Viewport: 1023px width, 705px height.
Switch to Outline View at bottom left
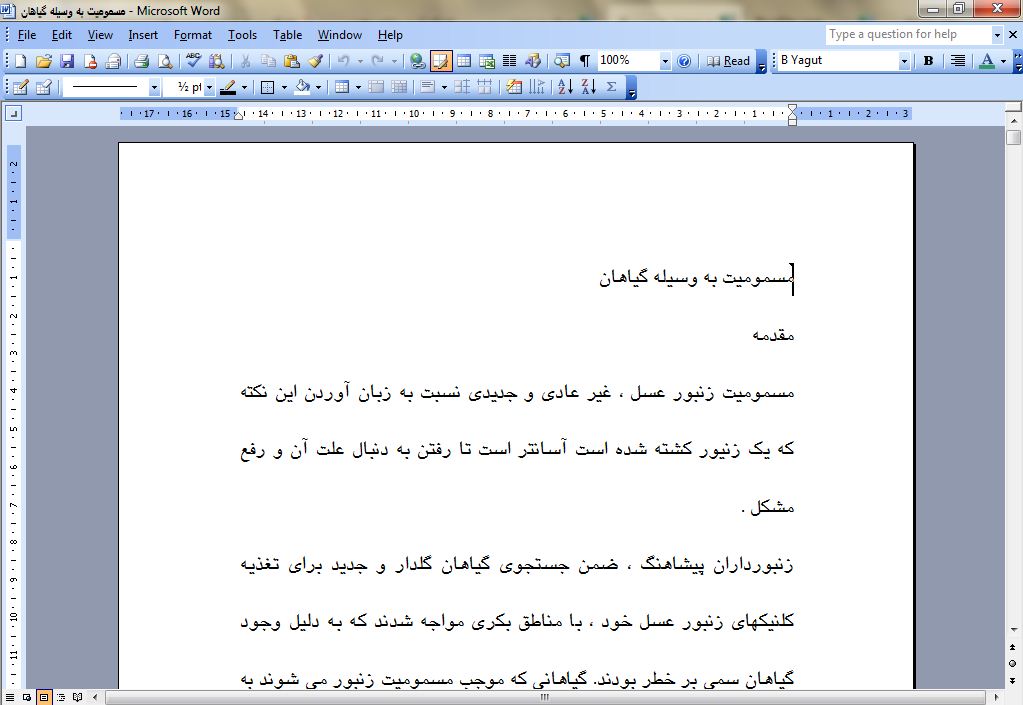[x=61, y=697]
